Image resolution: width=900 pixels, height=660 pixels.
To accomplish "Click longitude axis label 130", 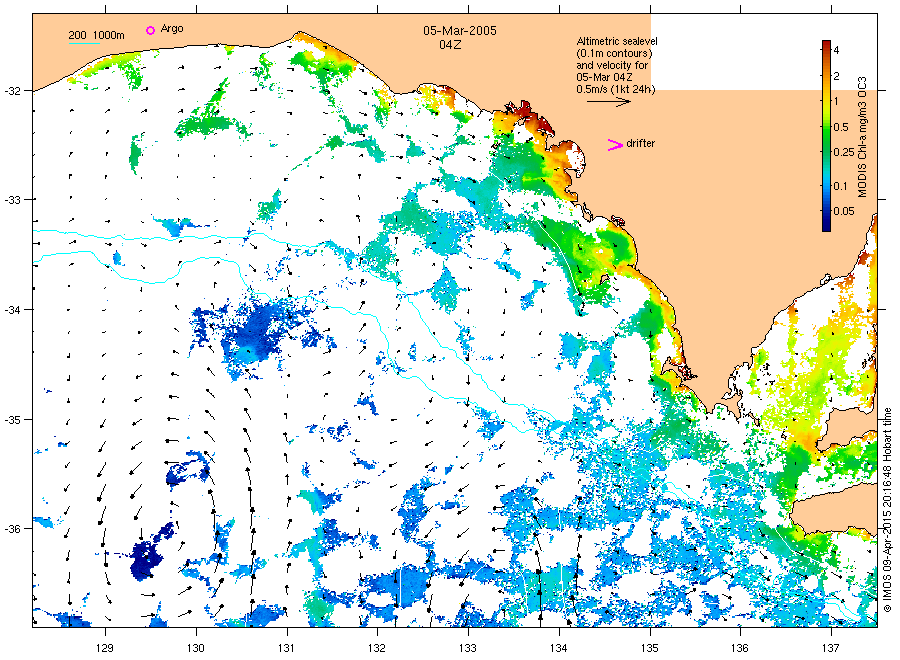I will pyautogui.click(x=196, y=648).
